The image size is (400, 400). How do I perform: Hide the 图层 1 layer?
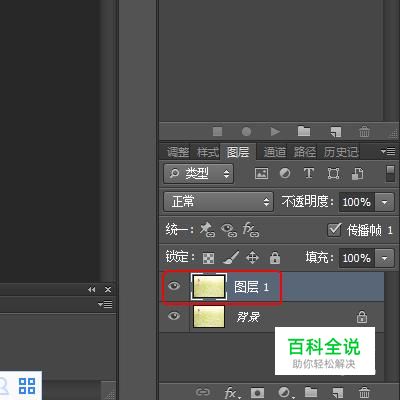pos(174,286)
